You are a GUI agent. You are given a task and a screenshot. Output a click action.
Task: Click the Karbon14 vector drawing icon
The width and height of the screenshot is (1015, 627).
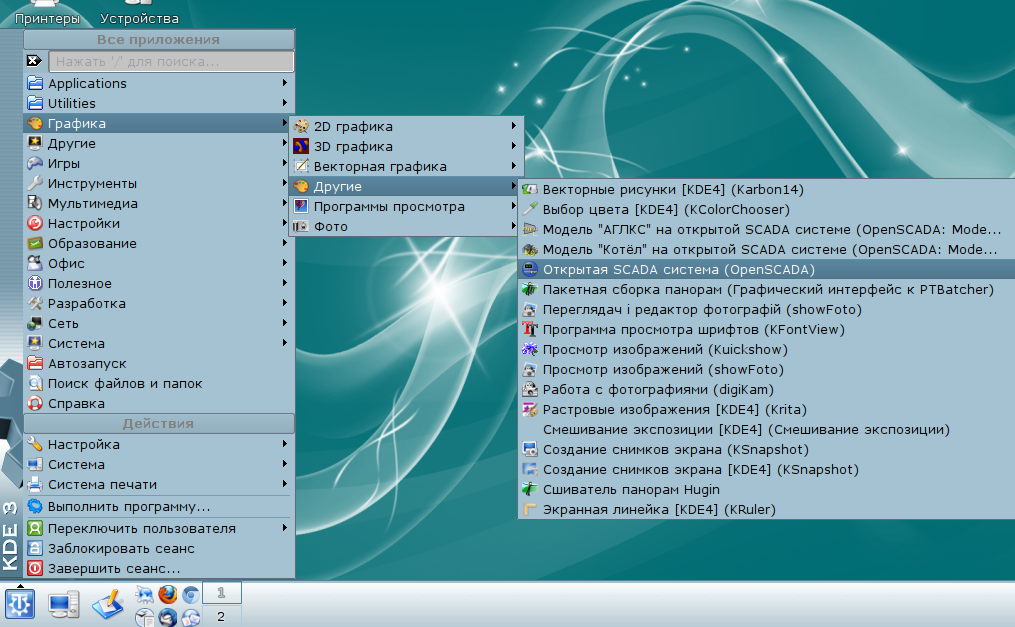point(530,190)
